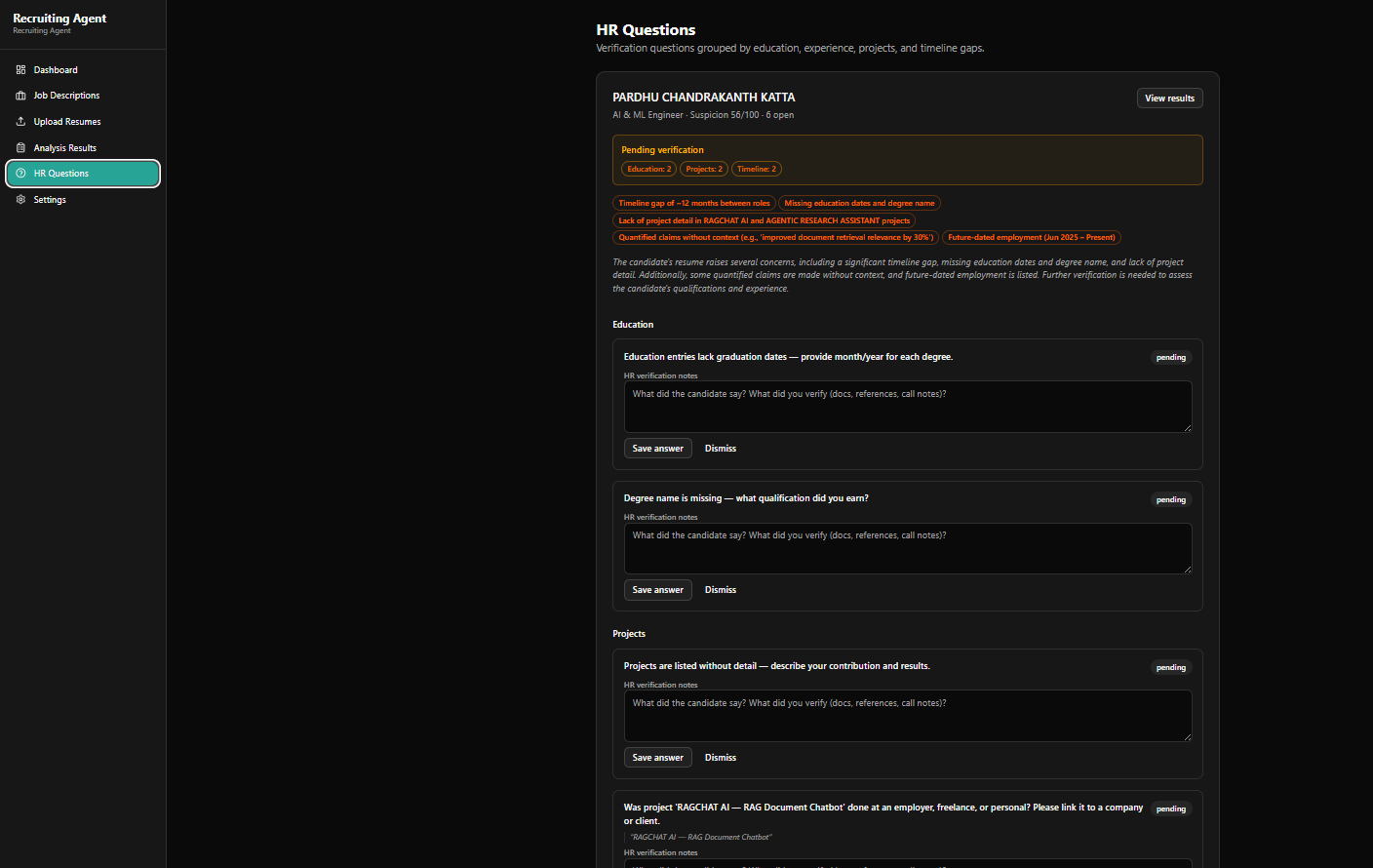The image size is (1373, 868).
Task: Click the HR Questions help-circle icon
Action: coord(20,174)
